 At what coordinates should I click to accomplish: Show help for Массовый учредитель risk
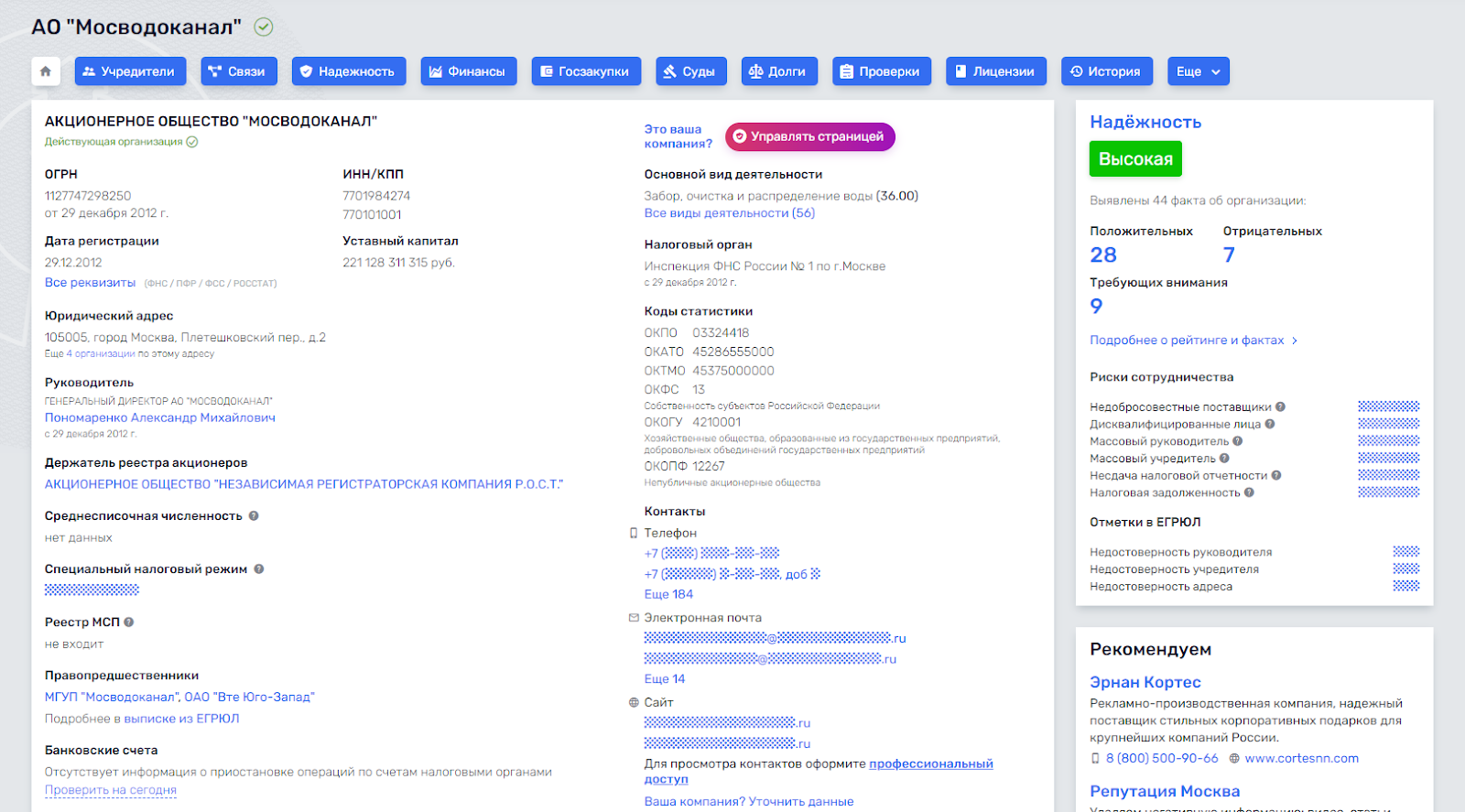point(1224,459)
